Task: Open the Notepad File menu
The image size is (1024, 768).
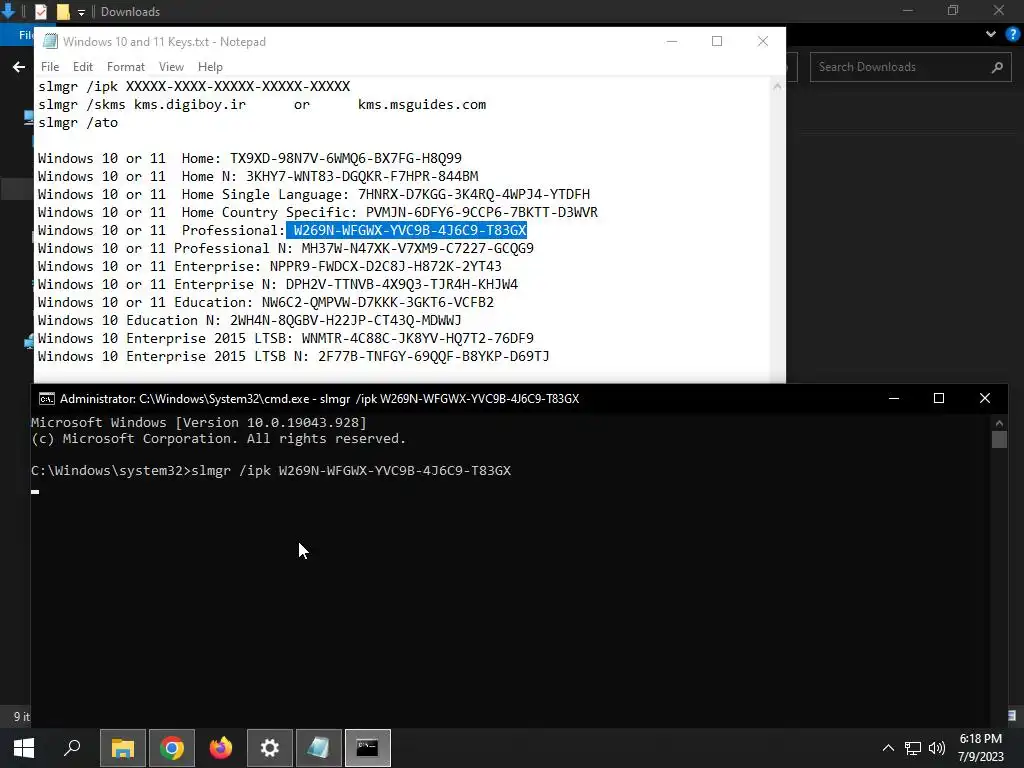Action: [50, 67]
